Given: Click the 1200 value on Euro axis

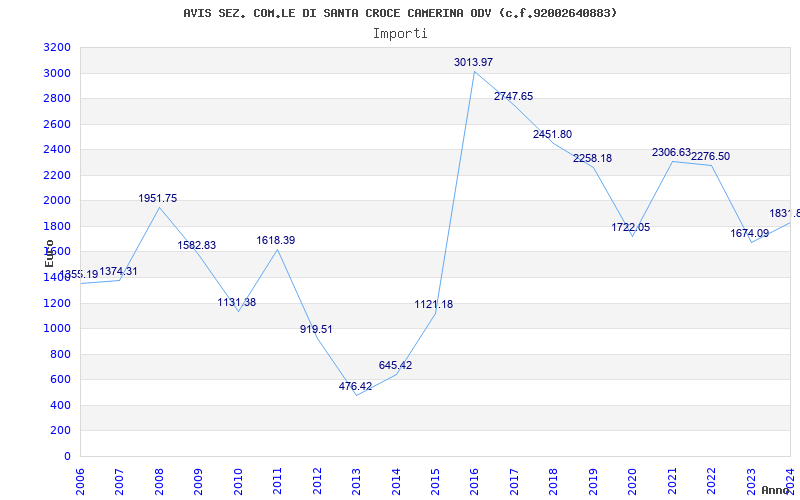Looking at the screenshot, I should tap(57, 304).
